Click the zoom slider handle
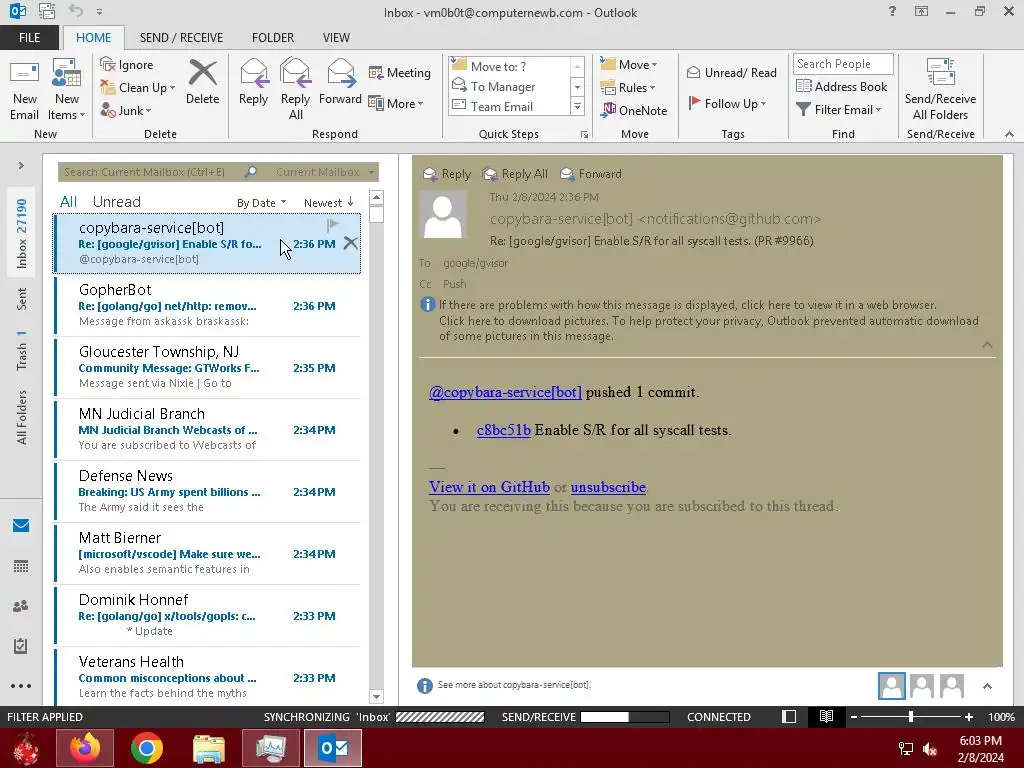This screenshot has height=768, width=1024. click(x=910, y=716)
